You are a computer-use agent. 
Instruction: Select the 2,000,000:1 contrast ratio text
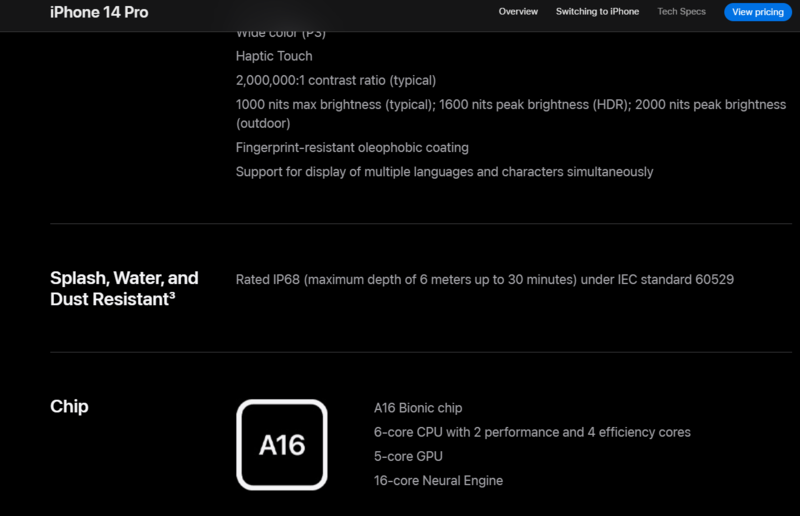(336, 80)
